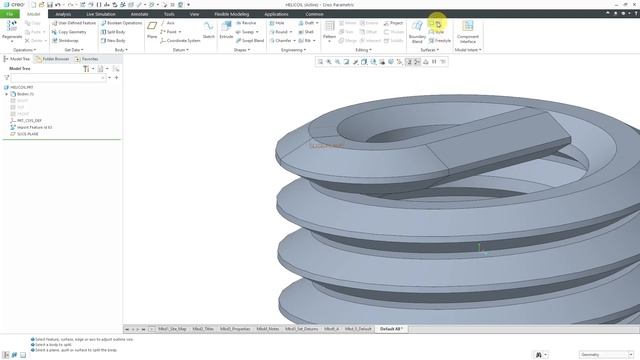Toggle the browser pane from status bar
640x360 pixels.
click(x=14, y=355)
